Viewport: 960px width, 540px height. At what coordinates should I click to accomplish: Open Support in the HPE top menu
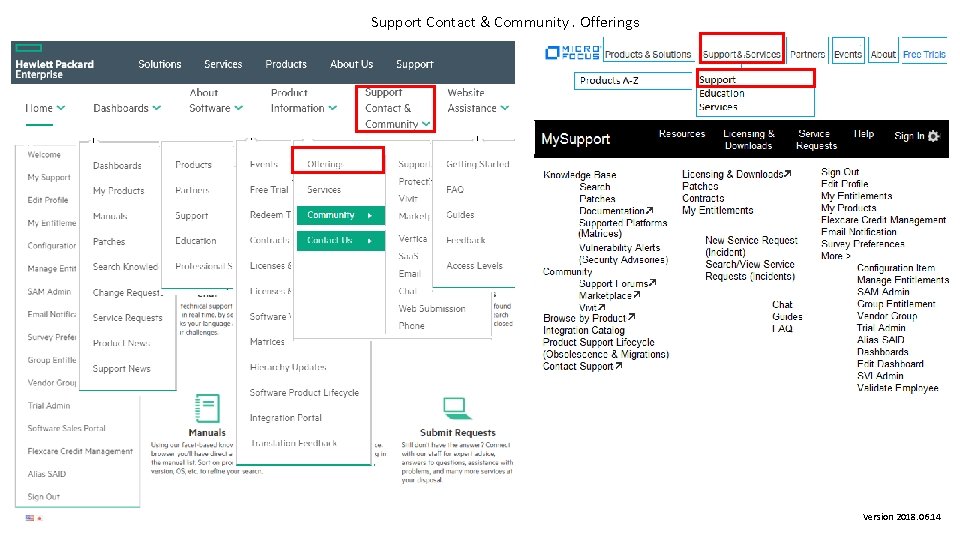point(414,64)
